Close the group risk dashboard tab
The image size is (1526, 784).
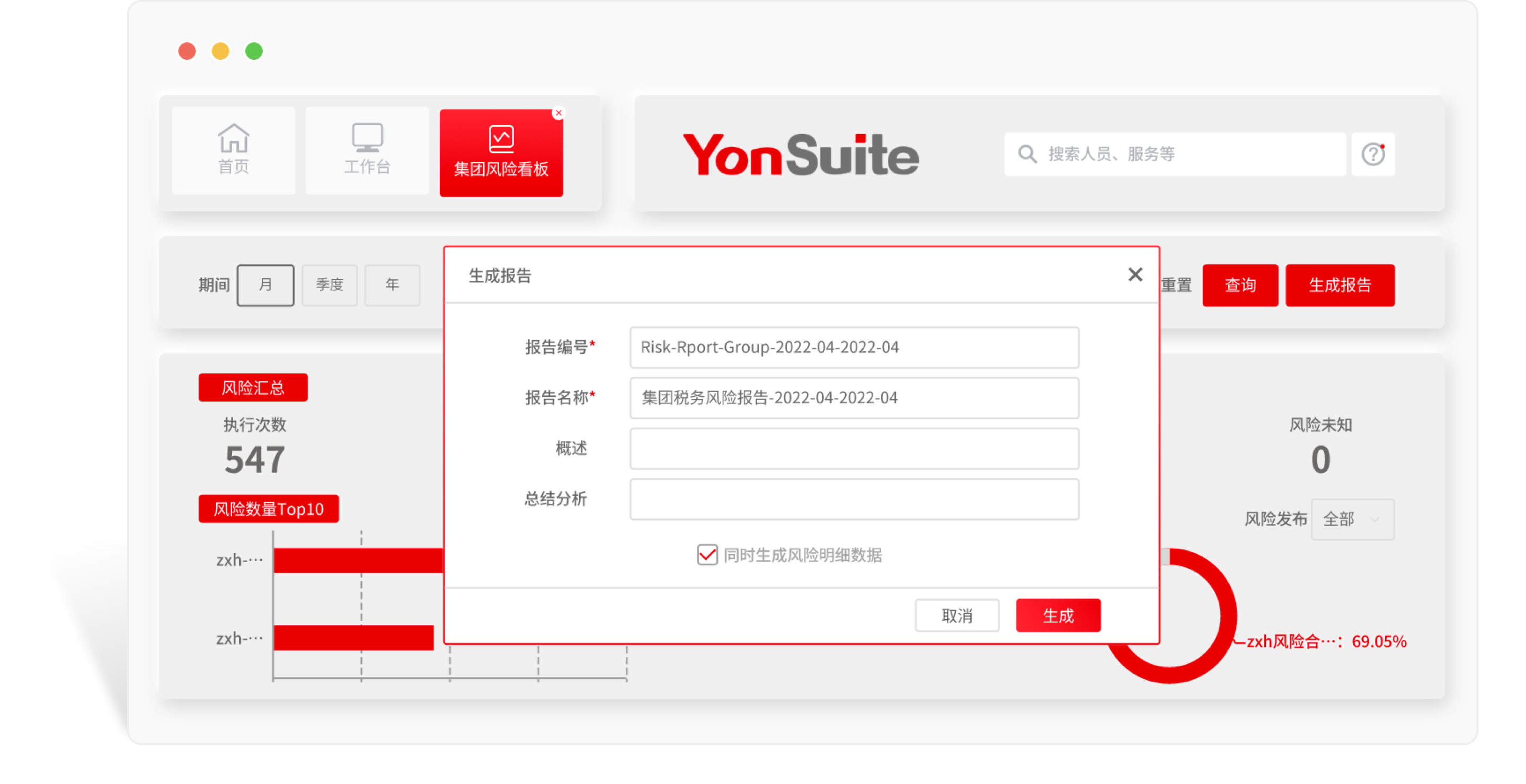[x=558, y=113]
